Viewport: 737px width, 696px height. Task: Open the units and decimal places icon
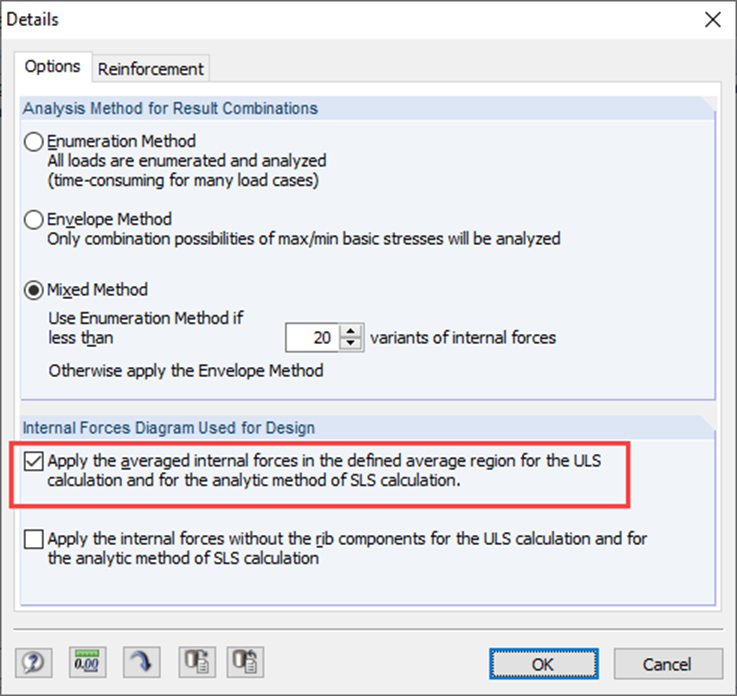(87, 662)
